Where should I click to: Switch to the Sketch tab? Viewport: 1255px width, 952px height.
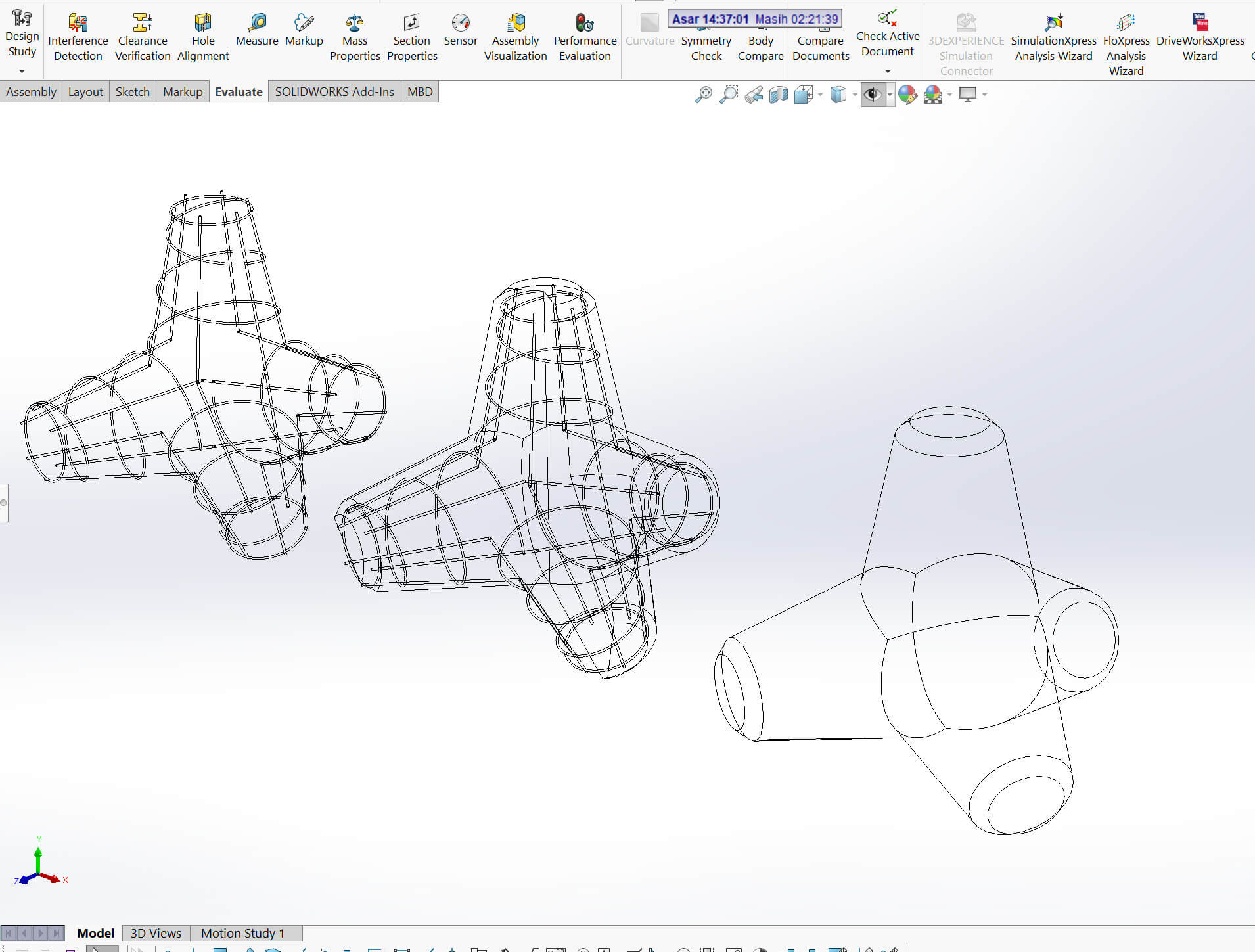point(132,91)
